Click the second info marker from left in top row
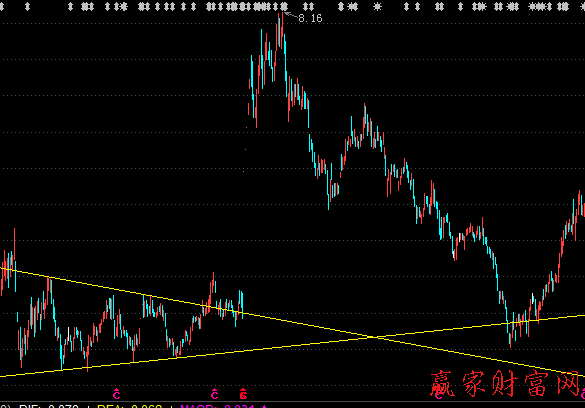Viewport: 585px width, 408px height. tap(27, 6)
